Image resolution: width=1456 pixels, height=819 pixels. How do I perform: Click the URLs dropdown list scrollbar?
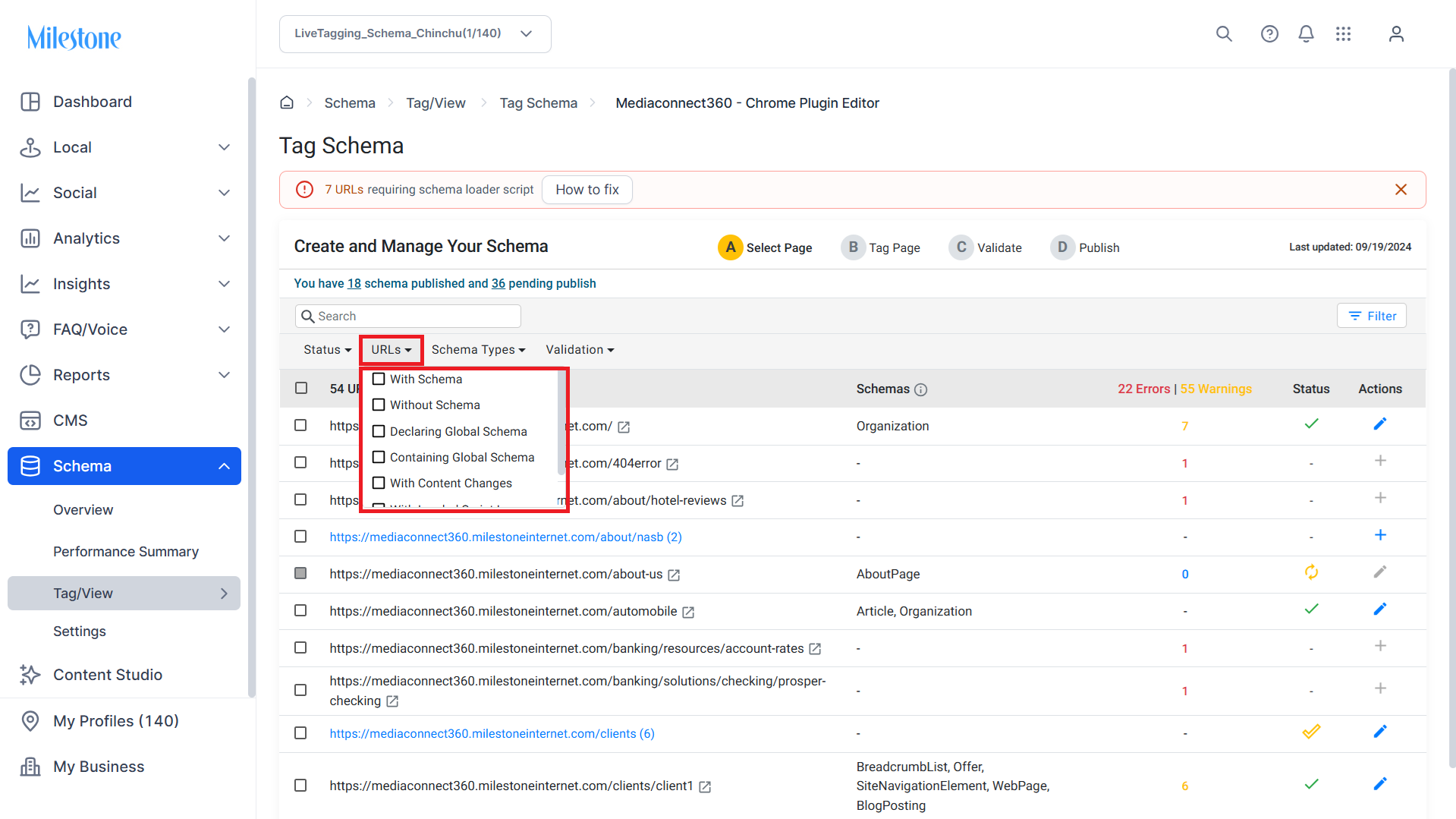tap(561, 422)
